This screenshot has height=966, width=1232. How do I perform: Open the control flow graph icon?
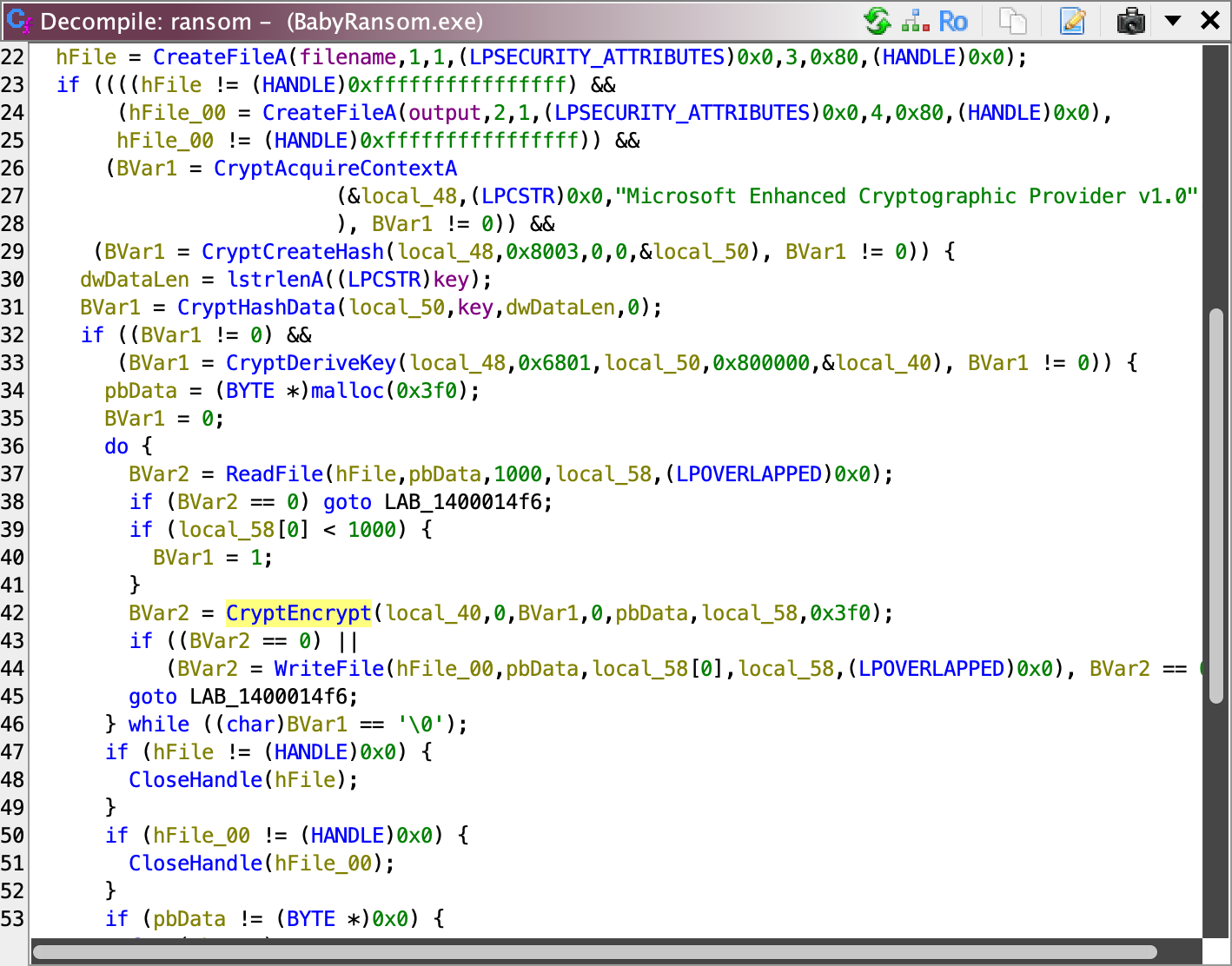(915, 21)
